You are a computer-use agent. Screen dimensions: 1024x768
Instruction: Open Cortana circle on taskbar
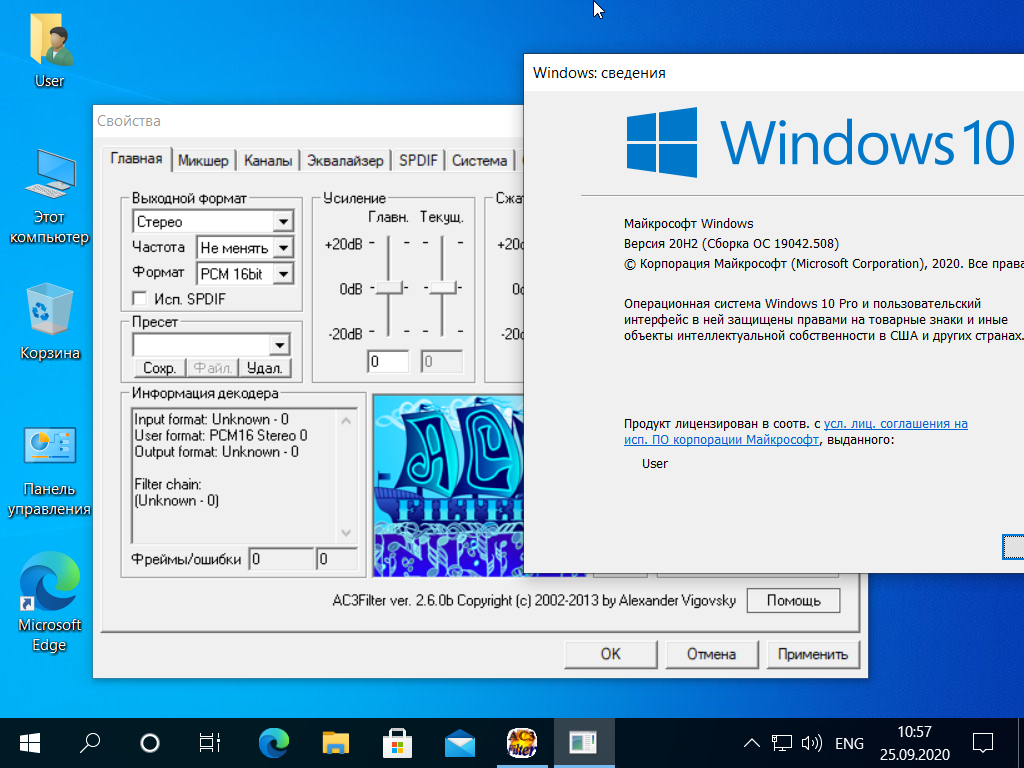[x=150, y=743]
